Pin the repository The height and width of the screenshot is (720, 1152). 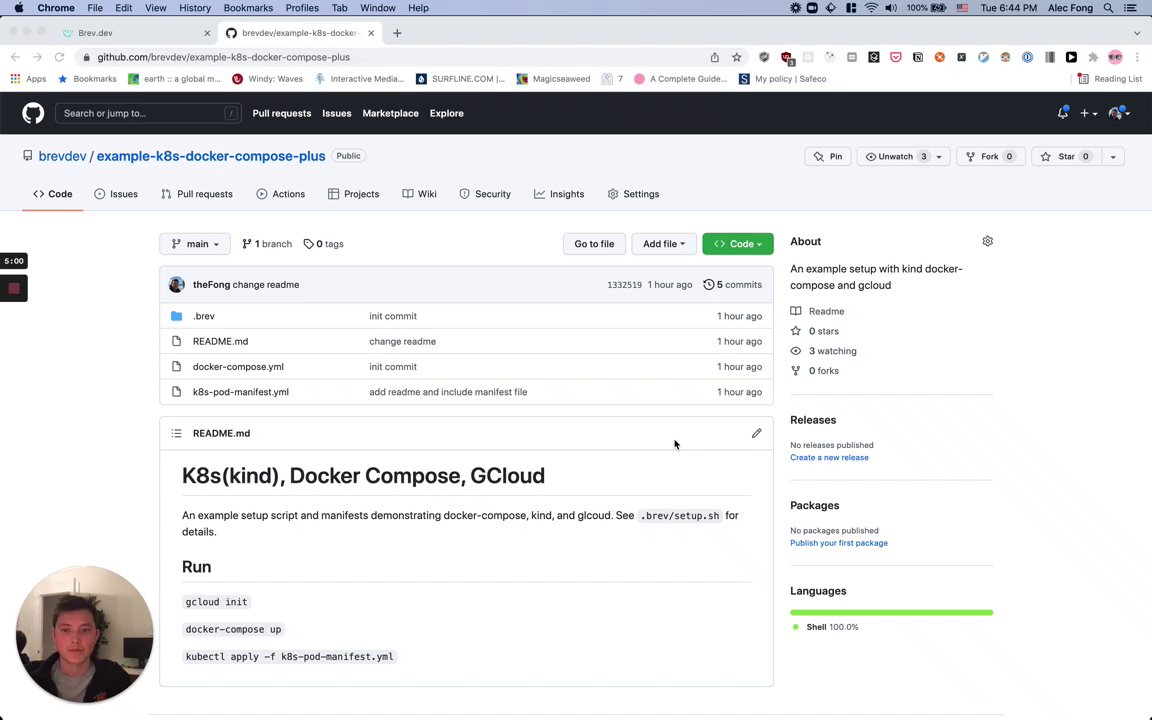pos(828,156)
